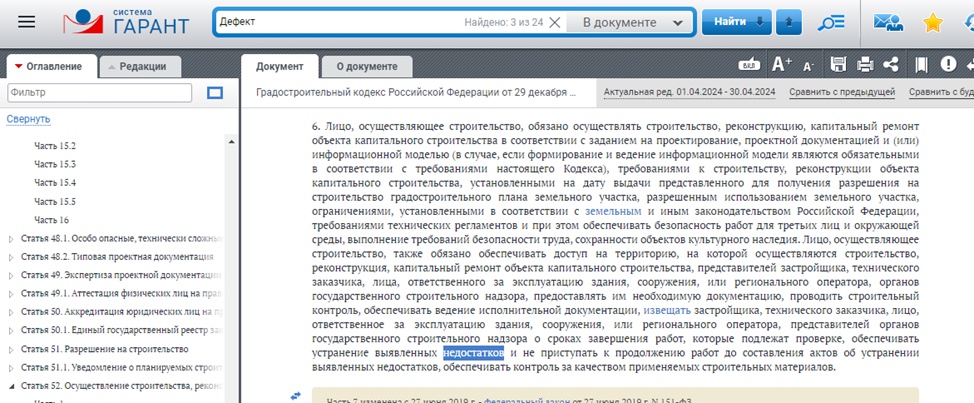This screenshot has width=974, height=403.
Task: Click the contents panel scrollbar up arrow
Action: (232, 142)
